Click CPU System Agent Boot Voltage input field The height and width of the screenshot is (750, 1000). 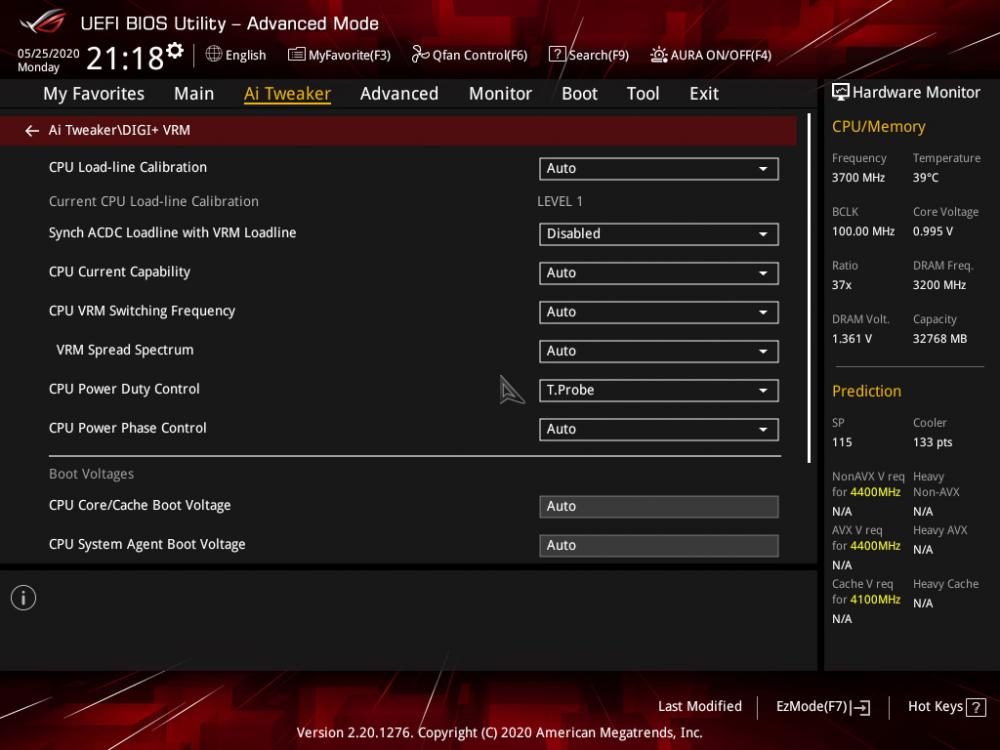pyautogui.click(x=659, y=545)
